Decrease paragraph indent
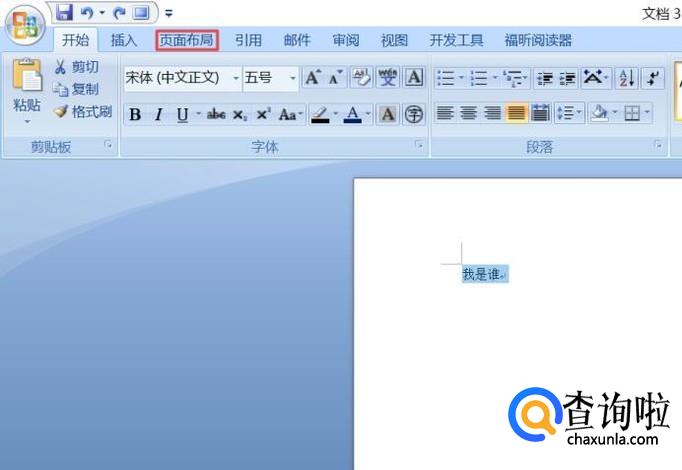 (544, 78)
